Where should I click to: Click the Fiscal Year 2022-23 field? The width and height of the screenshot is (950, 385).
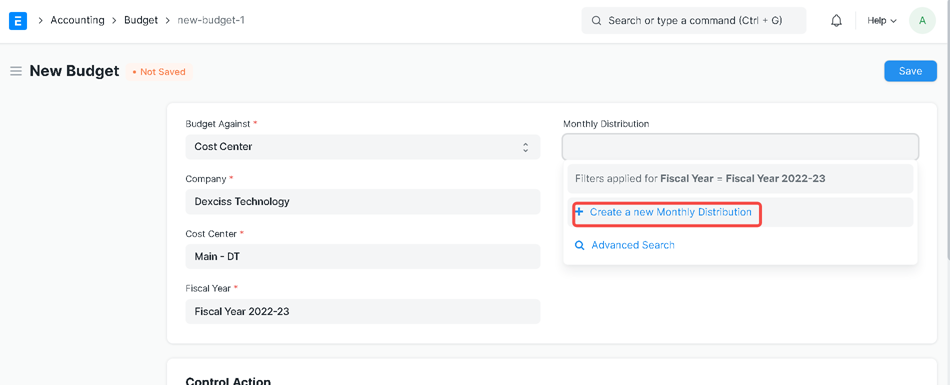(362, 311)
